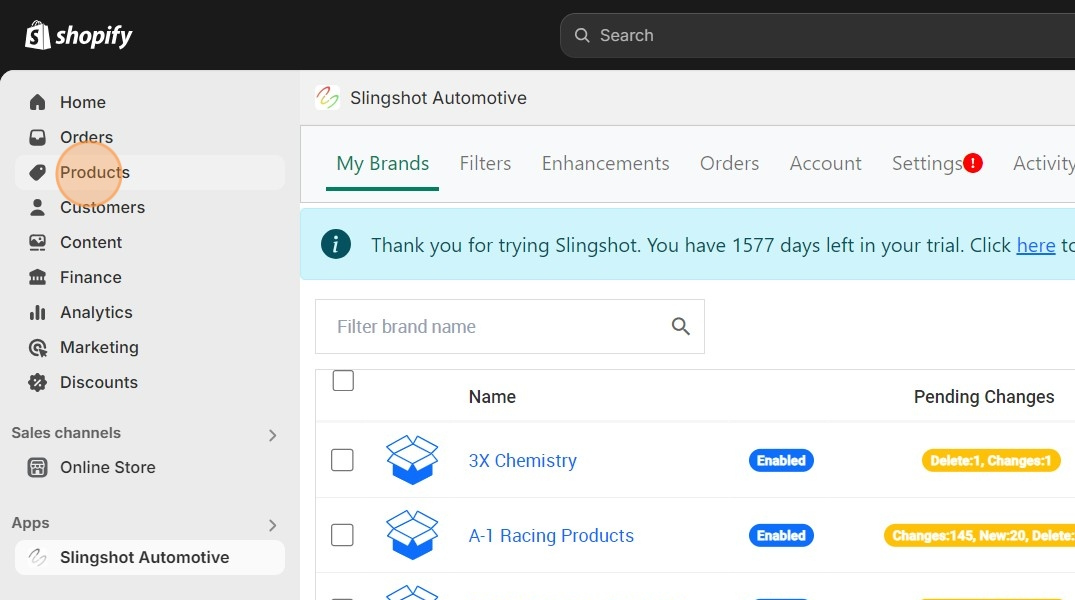Viewport: 1075px width, 600px height.
Task: Click the search magnifier in top bar
Action: (582, 35)
